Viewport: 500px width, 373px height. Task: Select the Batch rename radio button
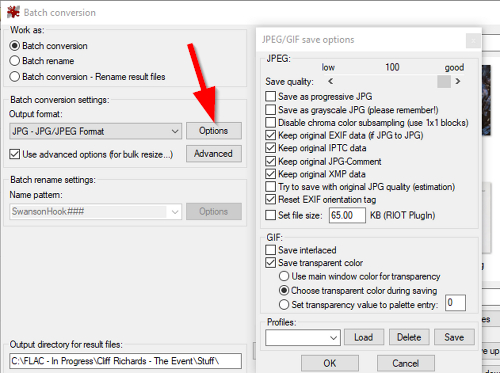click(x=15, y=61)
